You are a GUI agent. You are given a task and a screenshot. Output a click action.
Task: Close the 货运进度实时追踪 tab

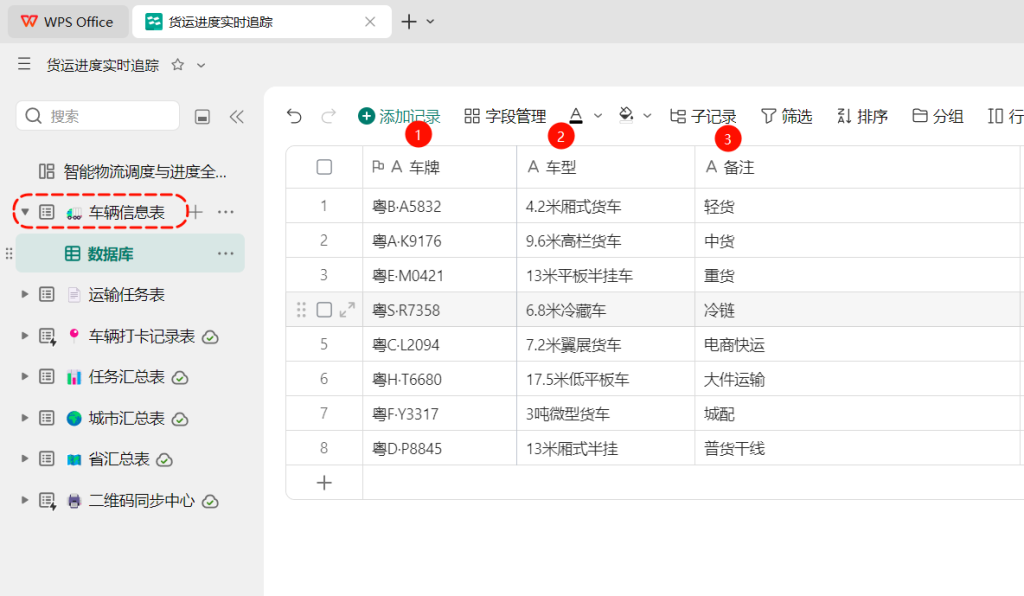coord(370,22)
